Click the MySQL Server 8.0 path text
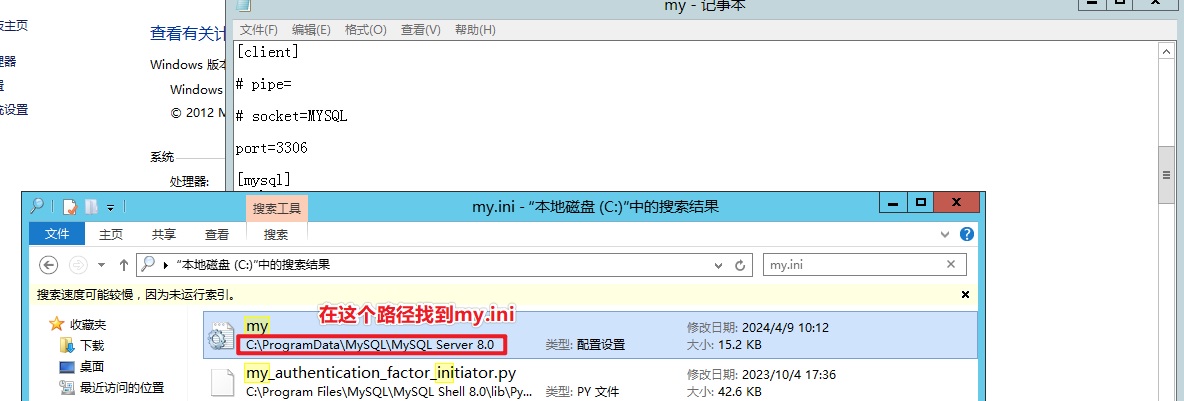1184x401 pixels. (x=369, y=345)
